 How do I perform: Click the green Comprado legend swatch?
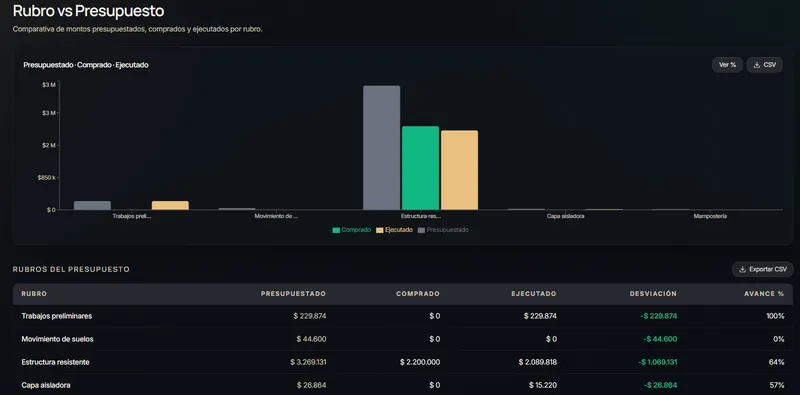pyautogui.click(x=336, y=230)
